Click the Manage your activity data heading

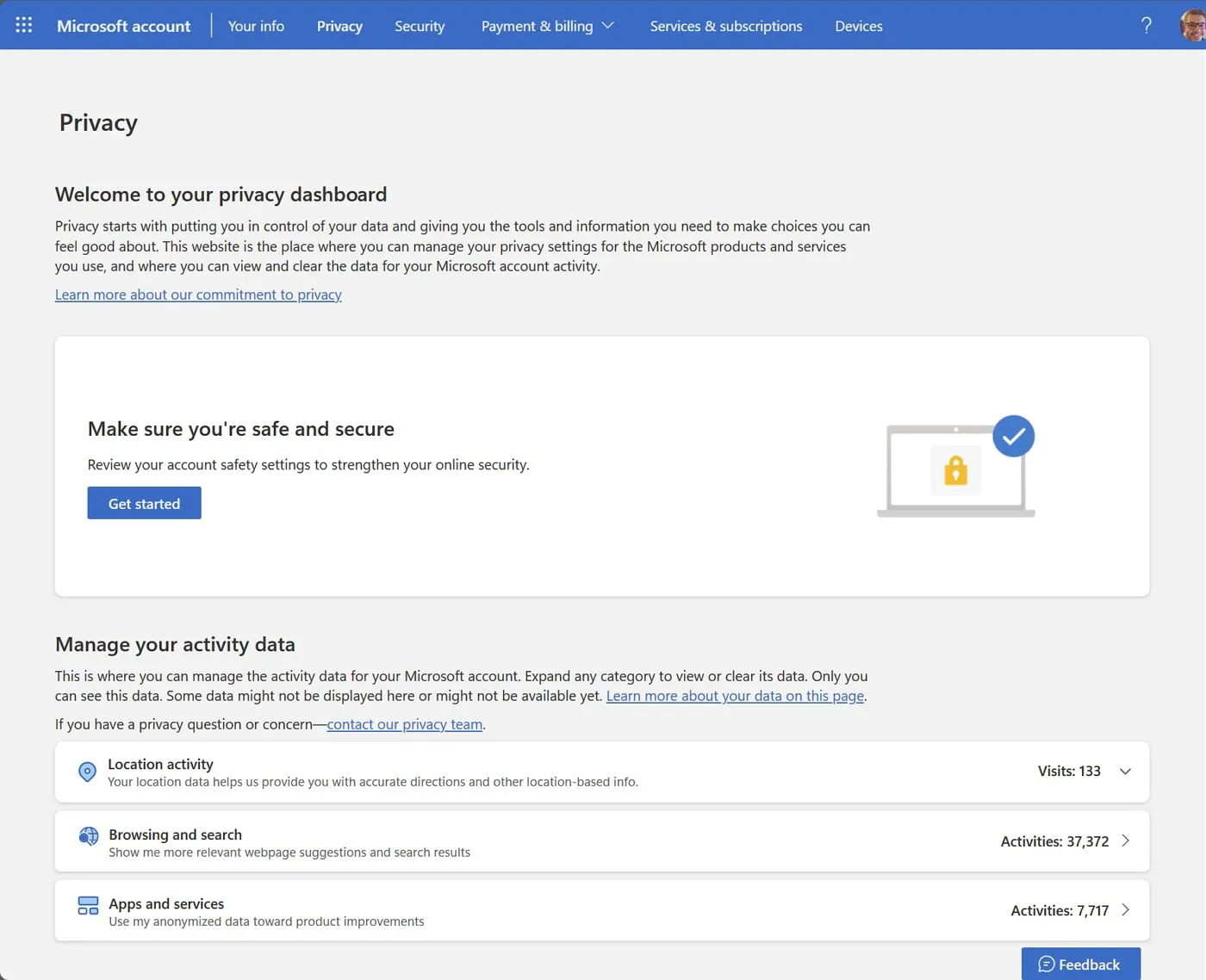pyautogui.click(x=175, y=644)
